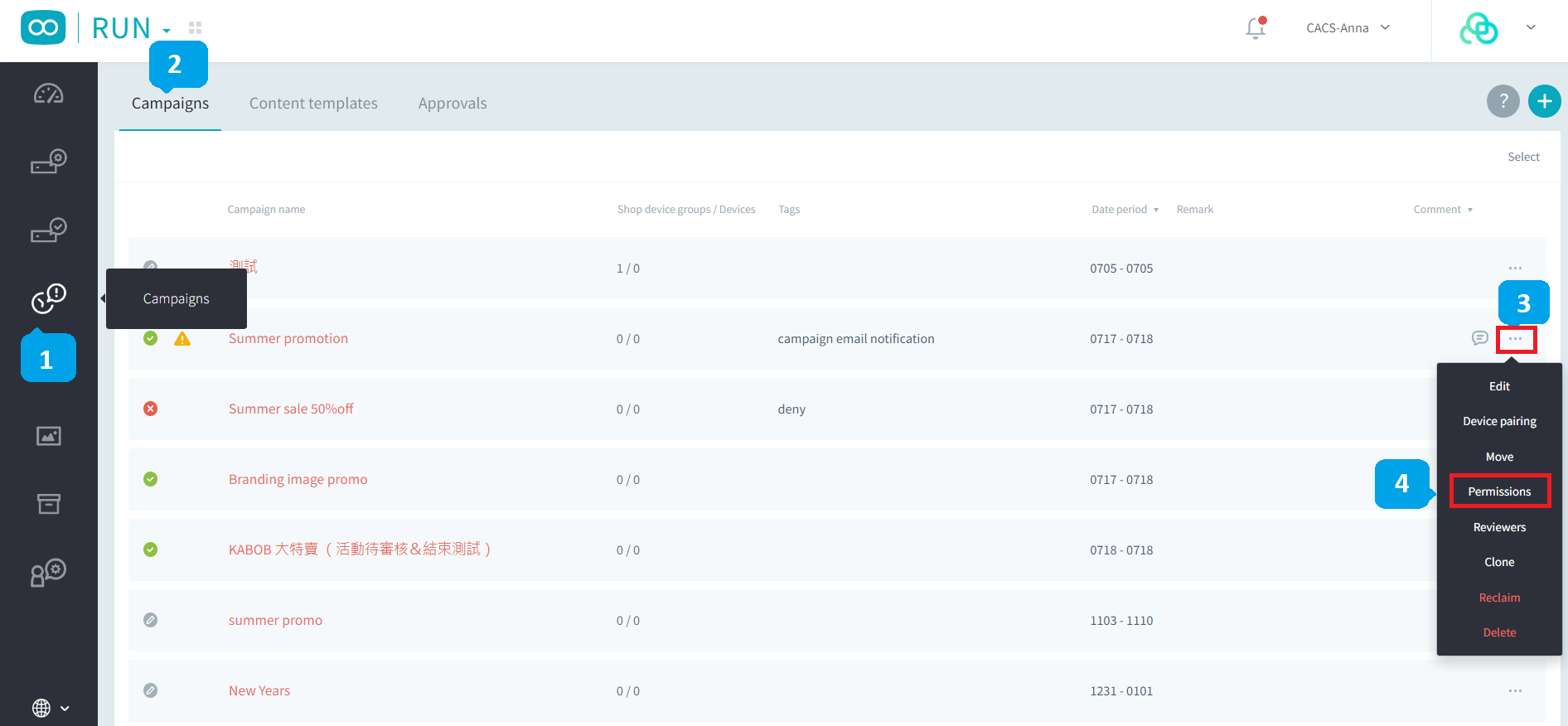Open the dashboard gauge icon in sidebar
Image resolution: width=1568 pixels, height=726 pixels.
(48, 94)
